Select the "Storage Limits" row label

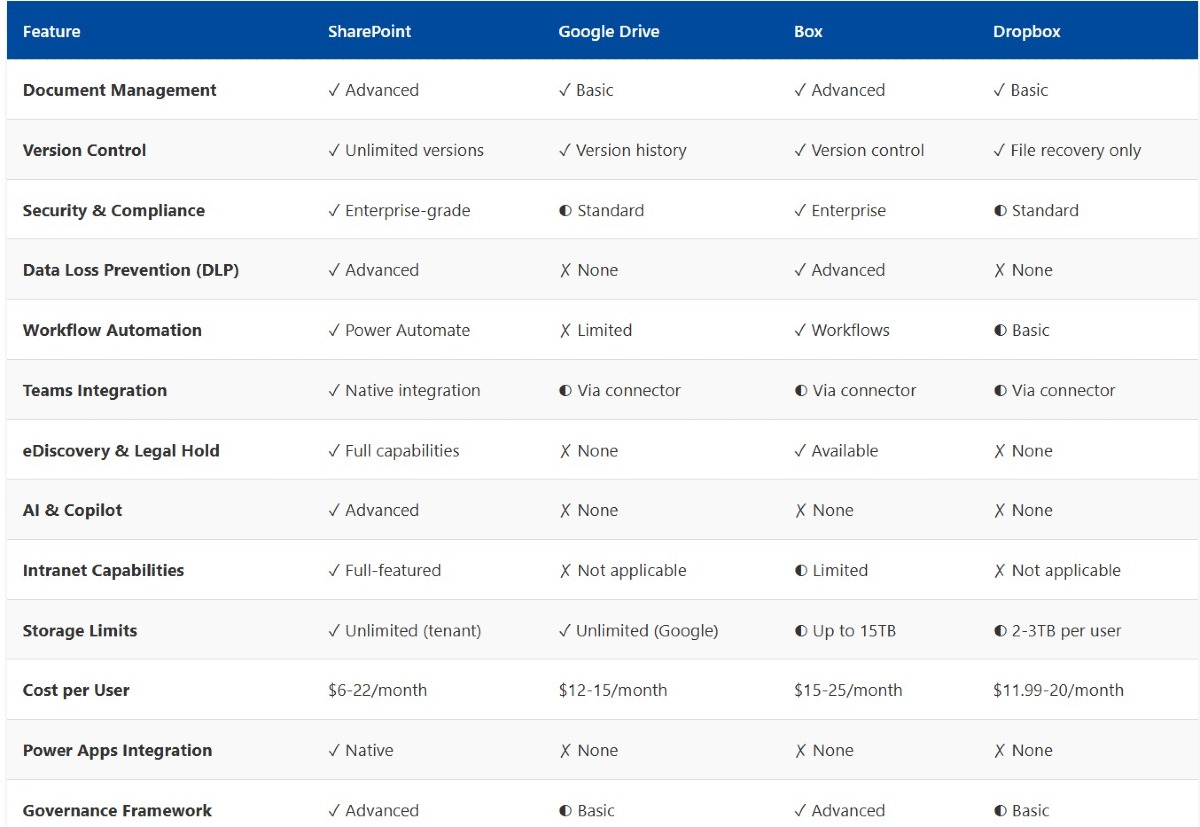coord(79,630)
